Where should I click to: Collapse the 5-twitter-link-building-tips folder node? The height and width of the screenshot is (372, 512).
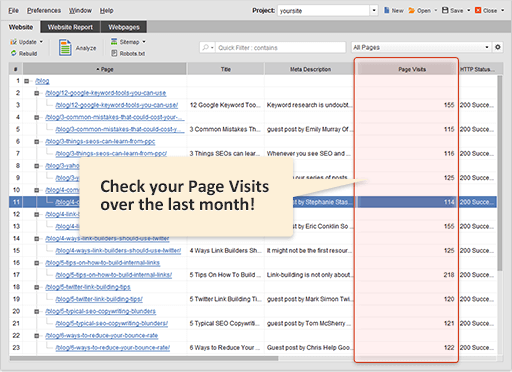[x=37, y=287]
